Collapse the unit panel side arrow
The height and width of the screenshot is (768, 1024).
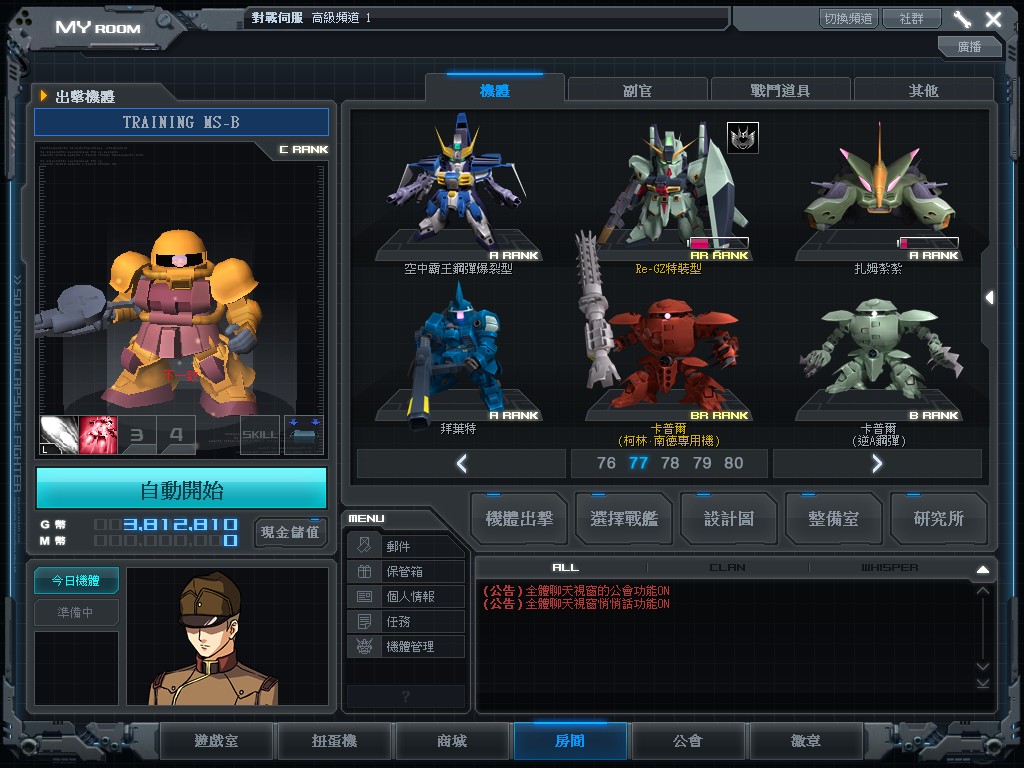pos(990,298)
